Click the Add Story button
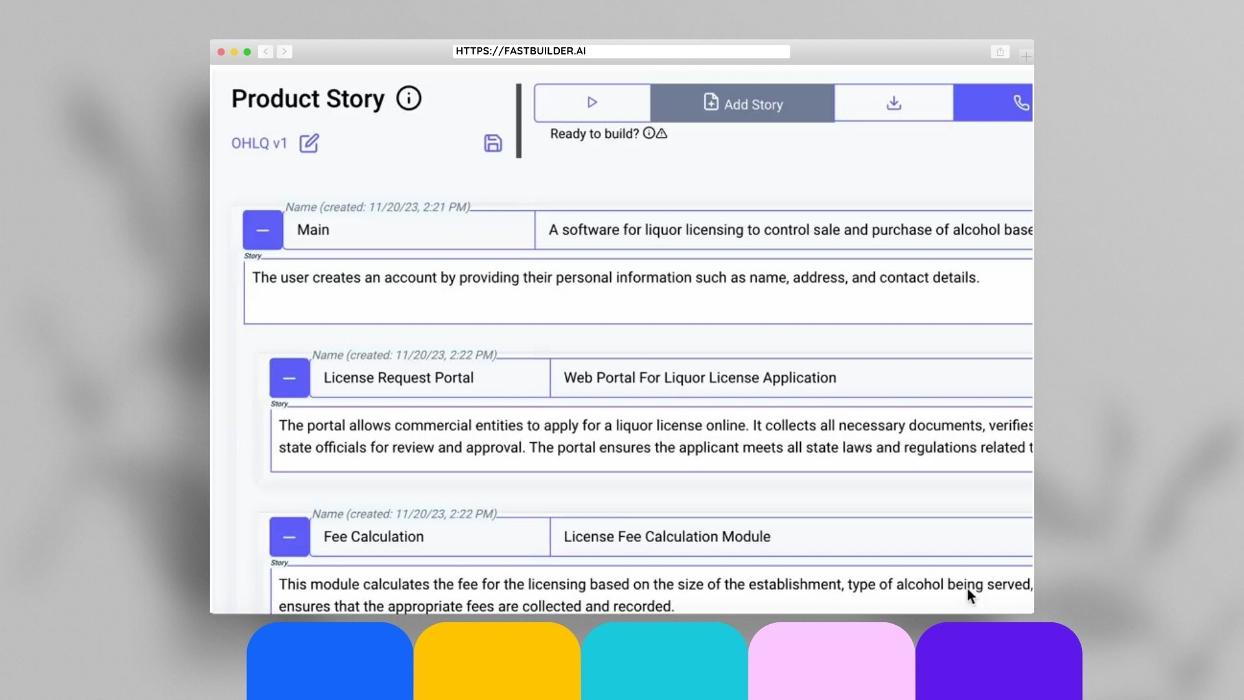Screen dimensions: 1244x700 coord(742,103)
